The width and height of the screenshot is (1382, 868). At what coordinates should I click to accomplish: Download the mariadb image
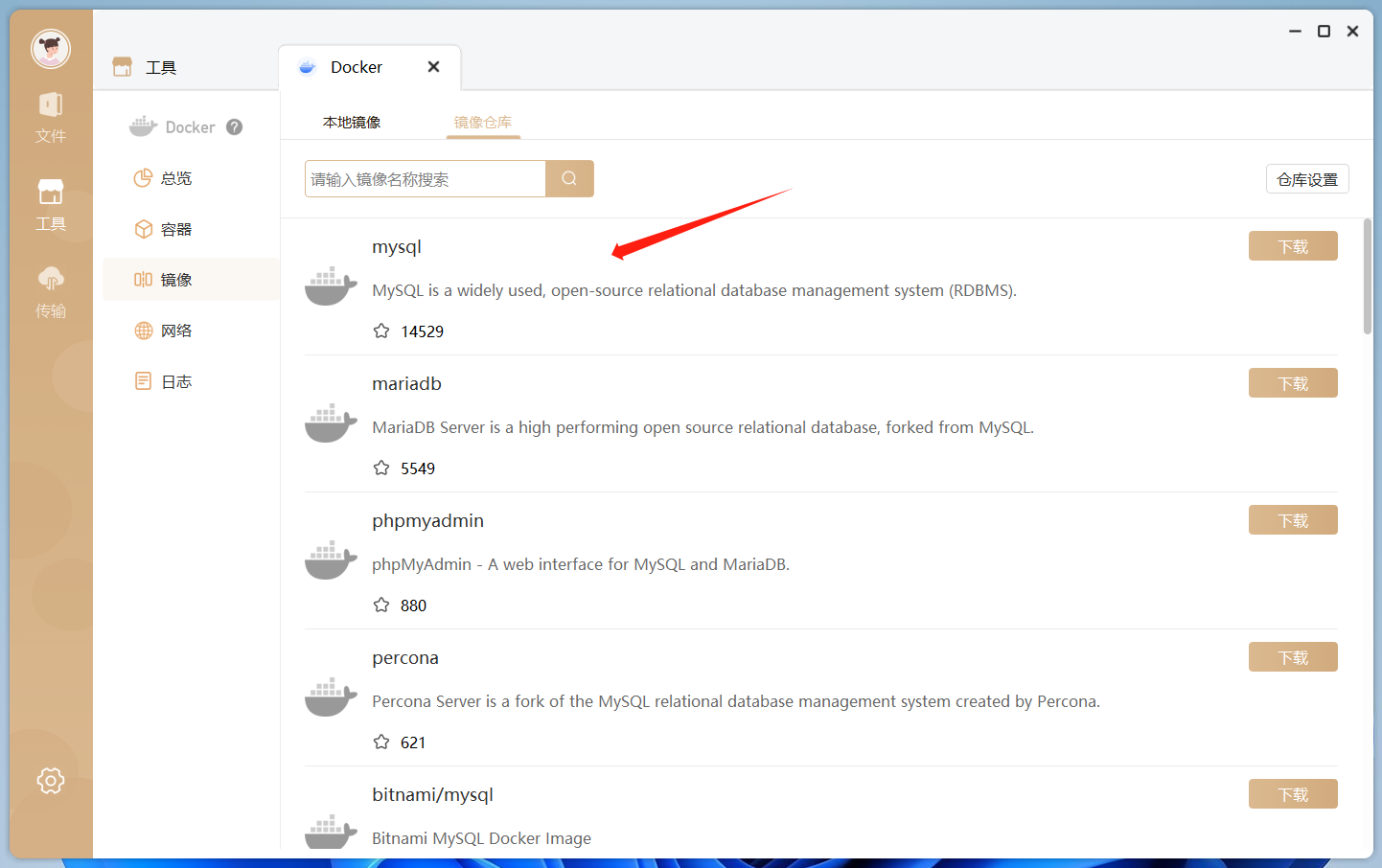coord(1293,383)
